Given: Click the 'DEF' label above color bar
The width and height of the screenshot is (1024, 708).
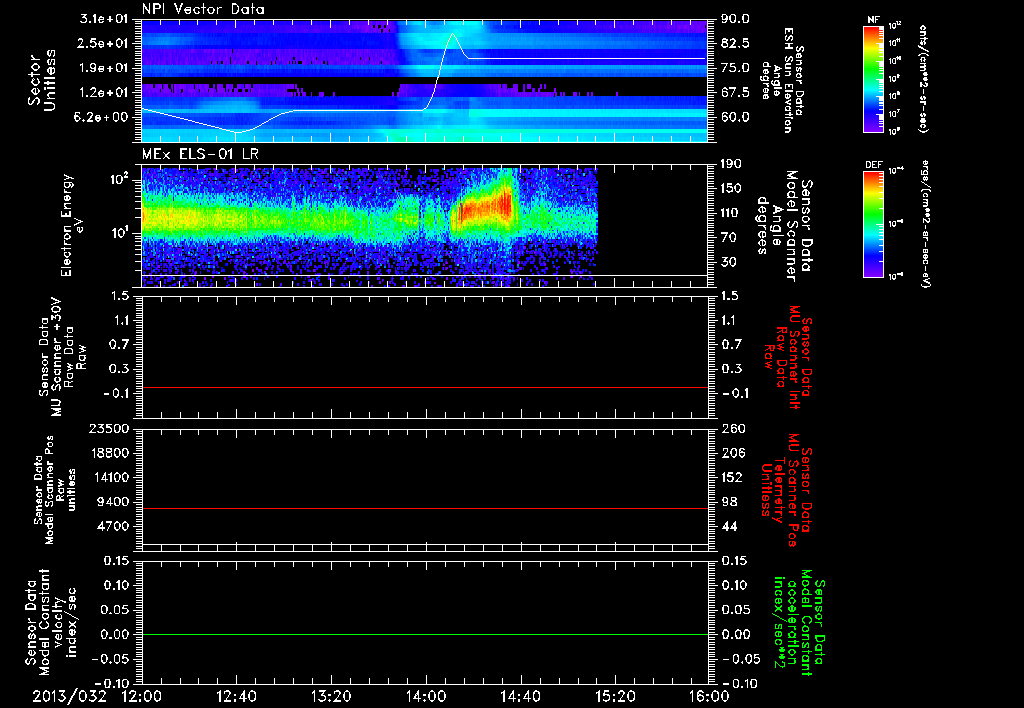Looking at the screenshot, I should (x=874, y=165).
